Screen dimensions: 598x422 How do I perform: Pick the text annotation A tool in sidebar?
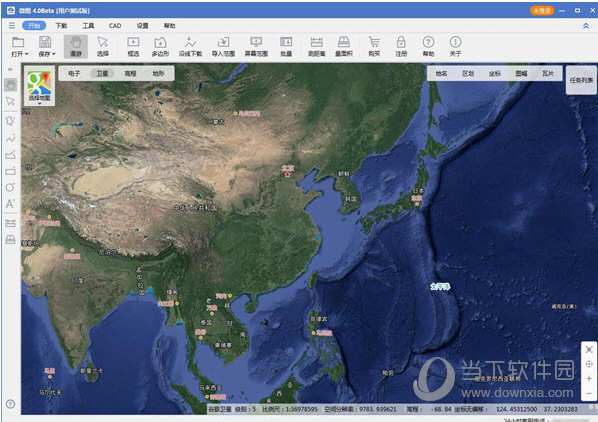[10, 204]
